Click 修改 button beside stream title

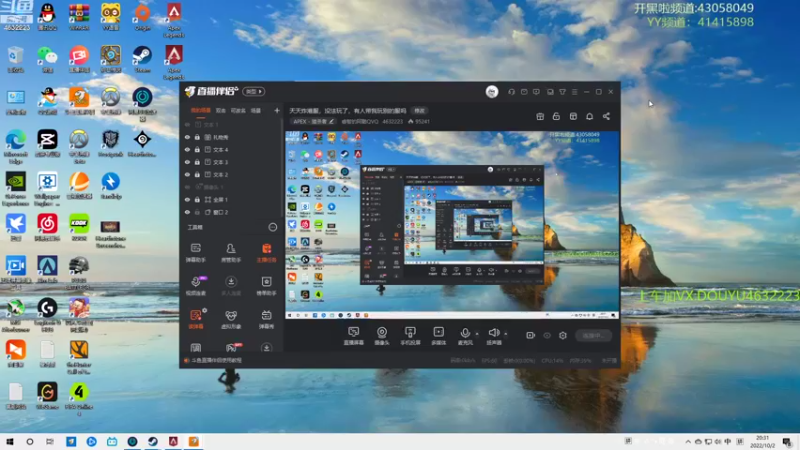(419, 111)
